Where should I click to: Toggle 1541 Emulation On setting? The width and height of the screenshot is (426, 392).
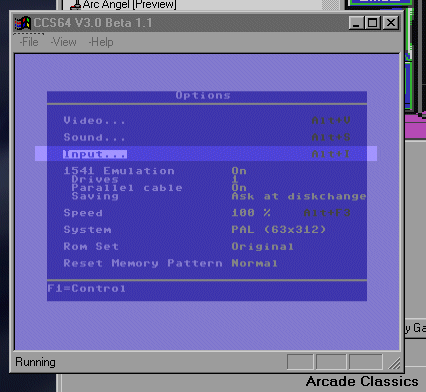(x=239, y=171)
